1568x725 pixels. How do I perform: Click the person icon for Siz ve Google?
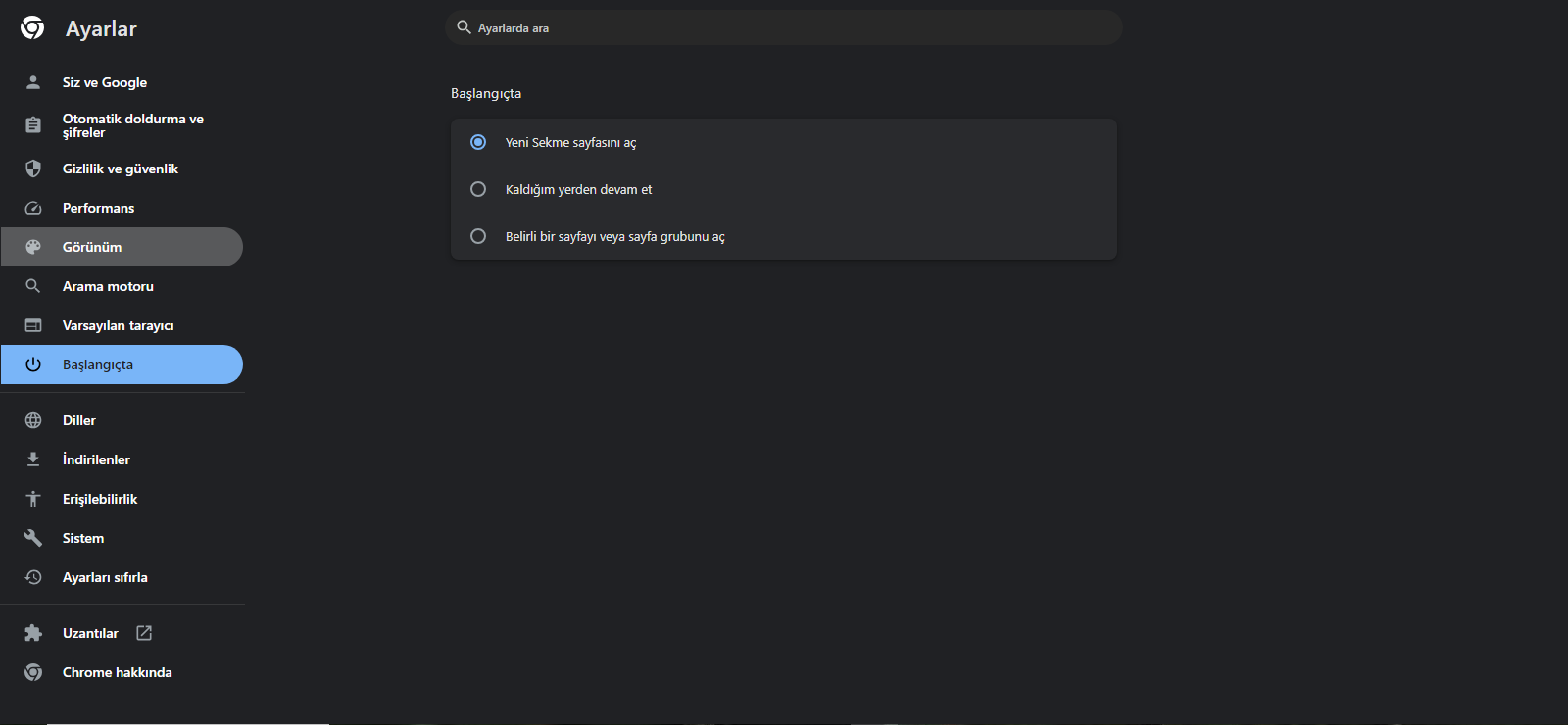[33, 82]
